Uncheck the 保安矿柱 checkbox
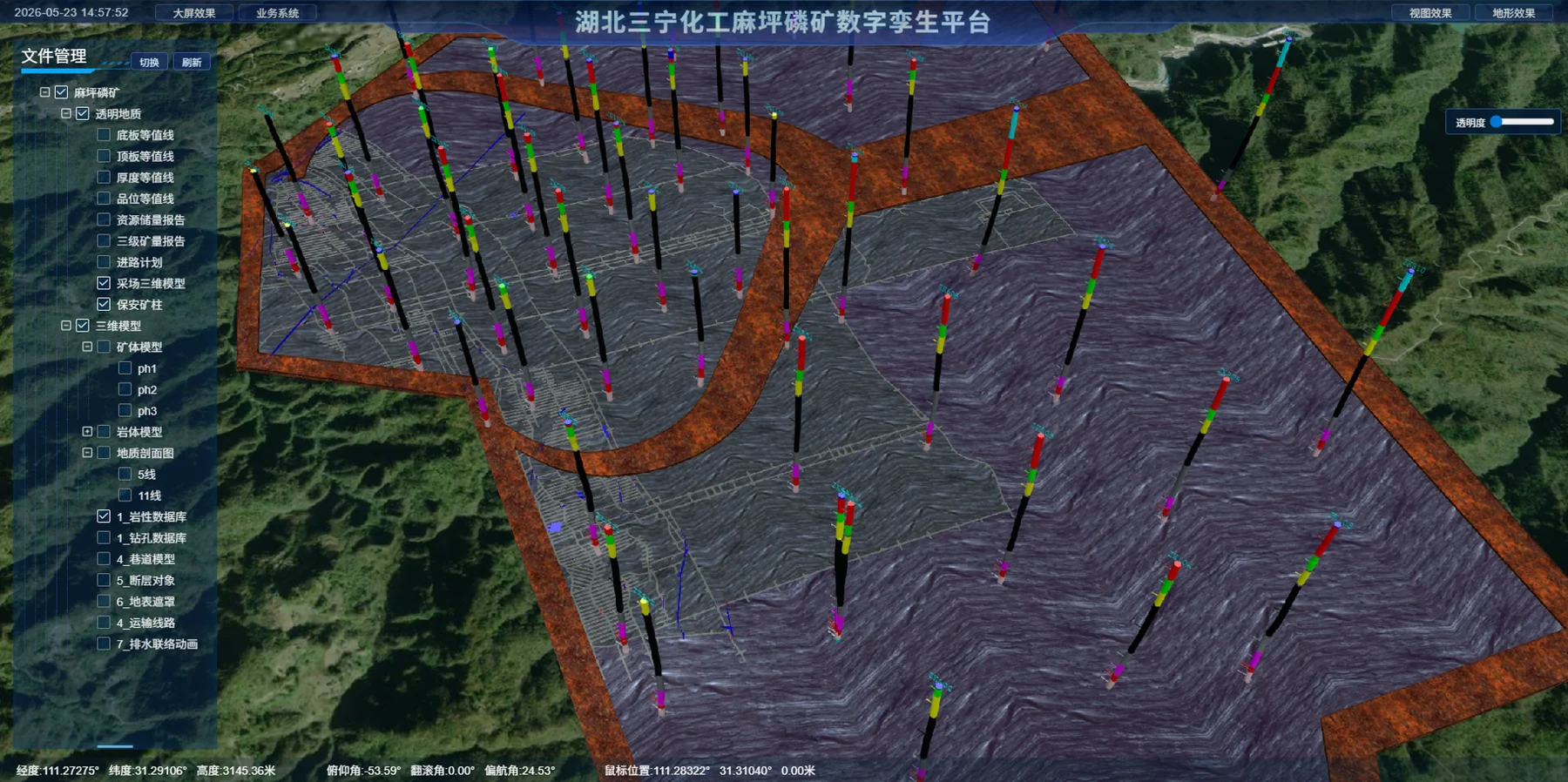Viewport: 1568px width, 782px height. tap(104, 304)
